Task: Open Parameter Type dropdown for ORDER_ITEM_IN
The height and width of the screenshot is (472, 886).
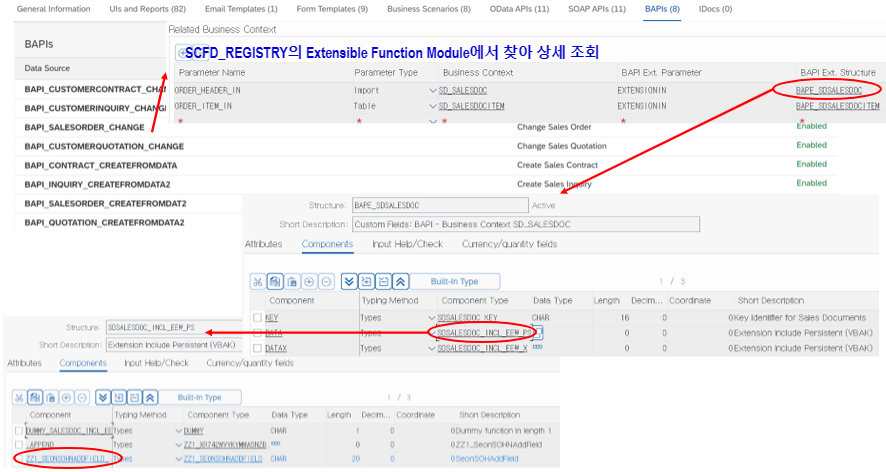Action: click(433, 106)
